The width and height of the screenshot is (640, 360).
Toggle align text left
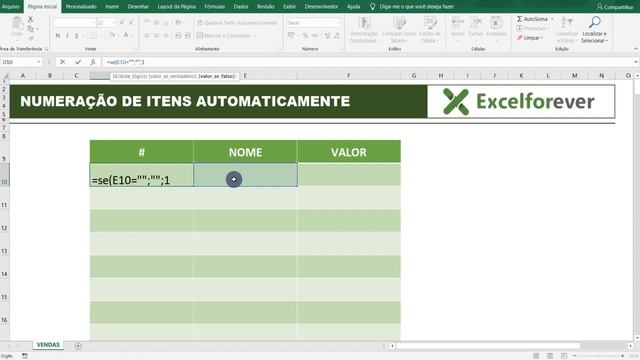[x=147, y=36]
